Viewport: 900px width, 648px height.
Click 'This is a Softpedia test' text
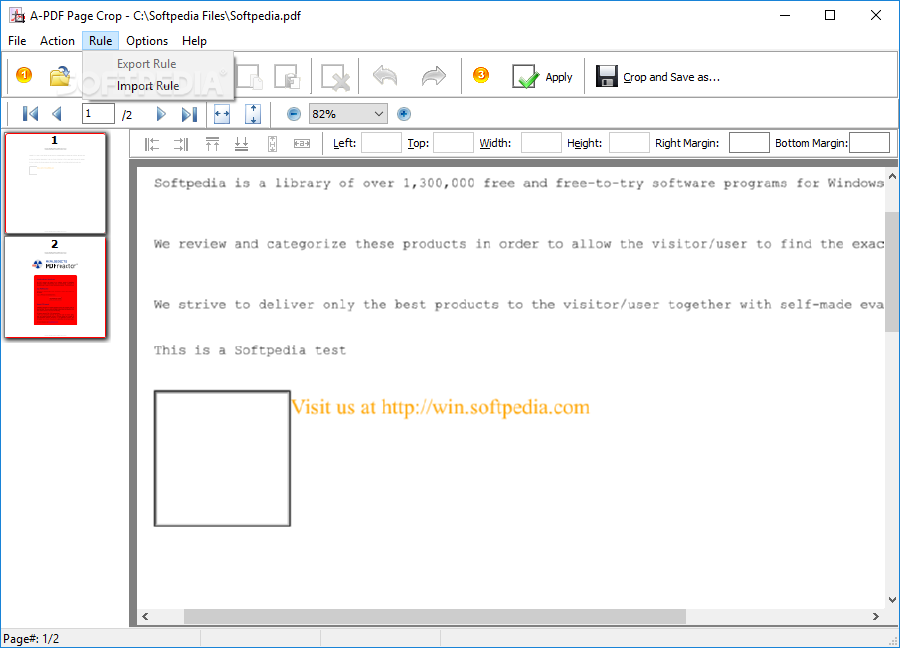click(250, 350)
